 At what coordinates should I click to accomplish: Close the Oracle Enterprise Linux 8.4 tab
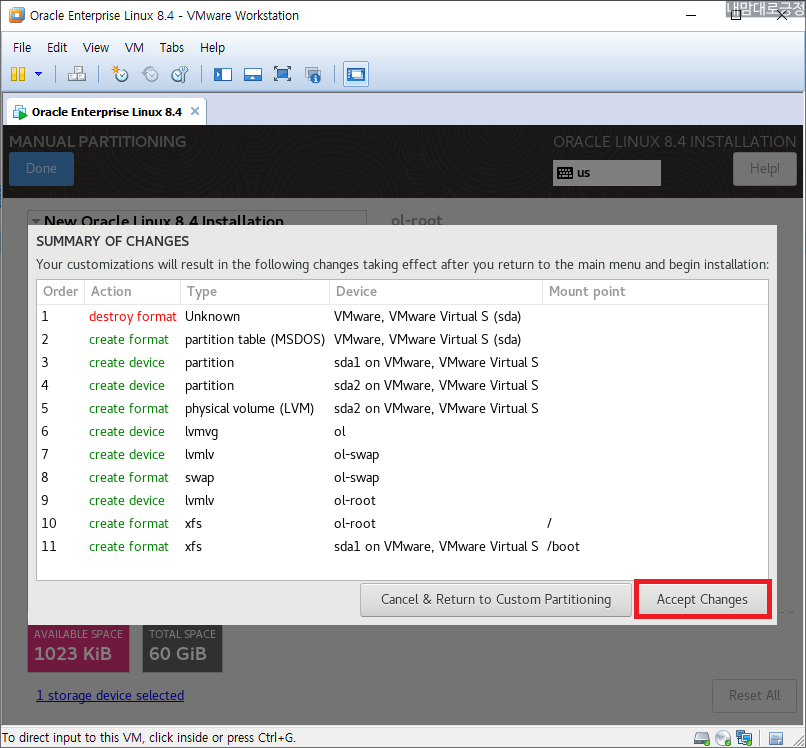[x=195, y=111]
